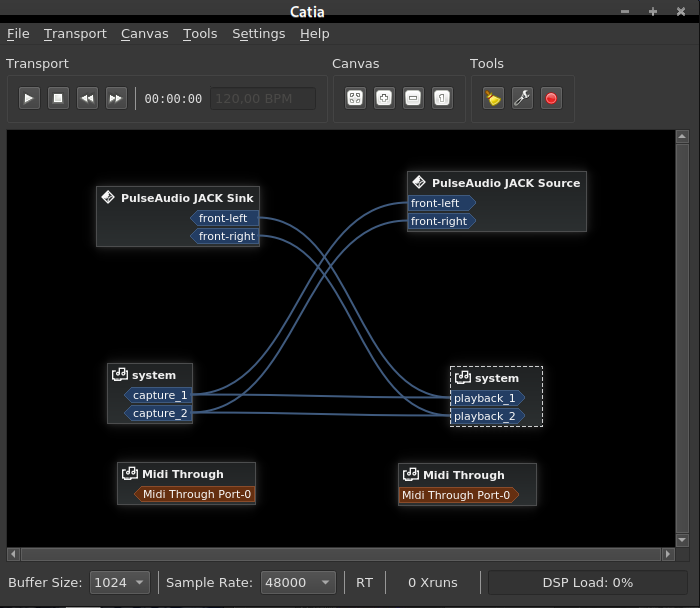The image size is (700, 608).
Task: Click the canvas zoom fit icon
Action: (355, 98)
